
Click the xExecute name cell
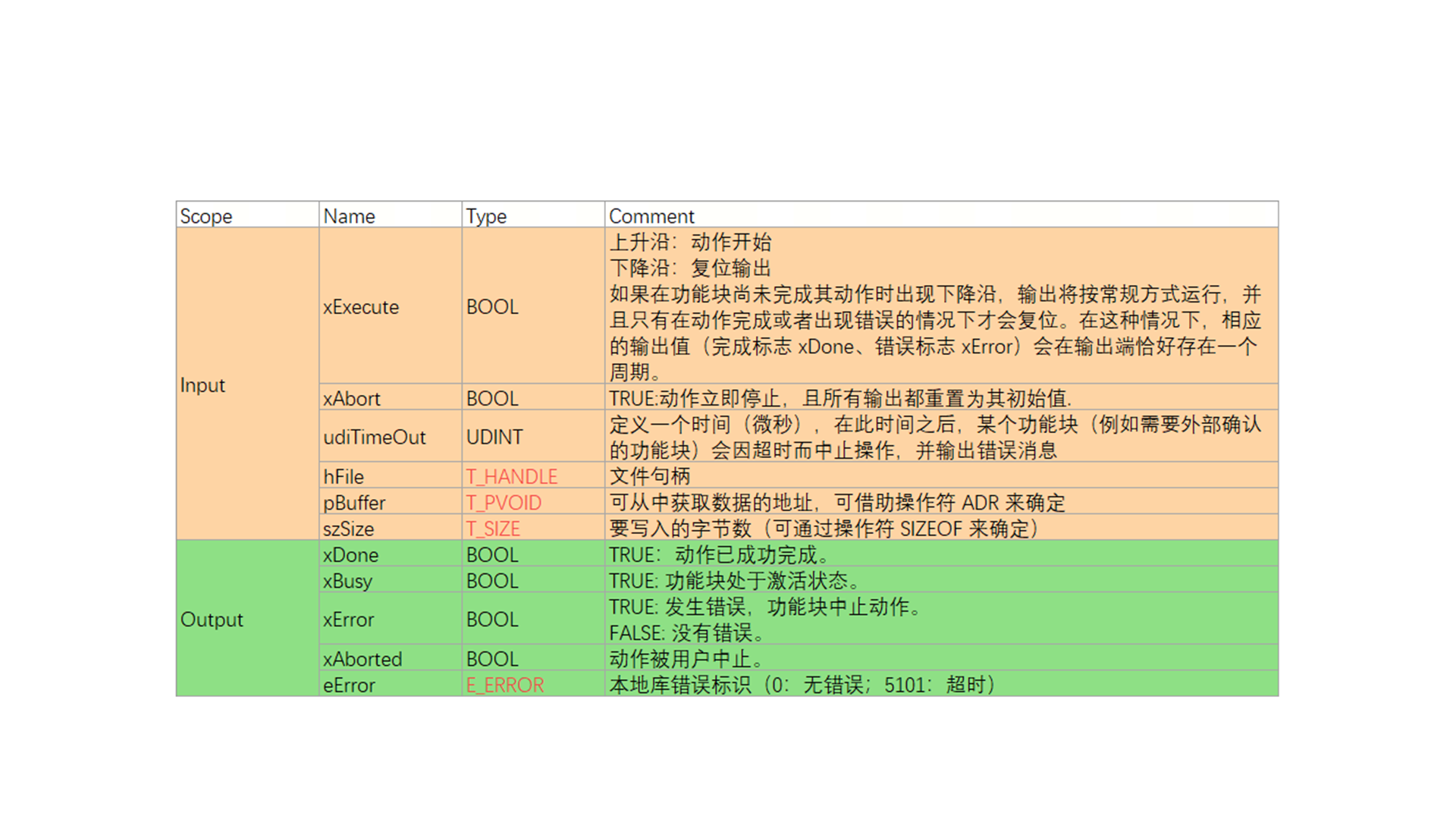[x=361, y=307]
